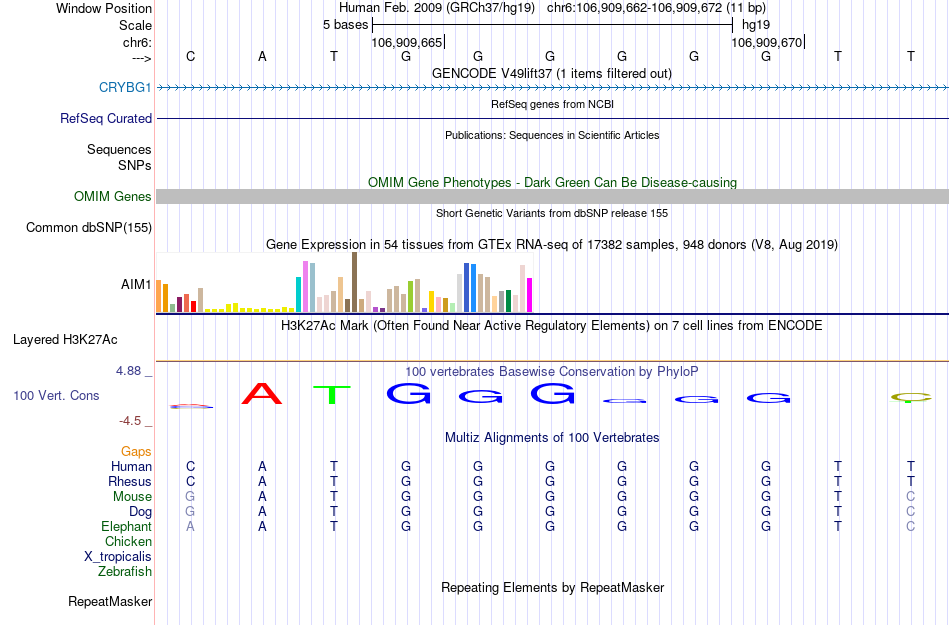950x625 pixels.
Task: Click the OMIM Gene Phenotypes track title
Action: click(x=553, y=182)
